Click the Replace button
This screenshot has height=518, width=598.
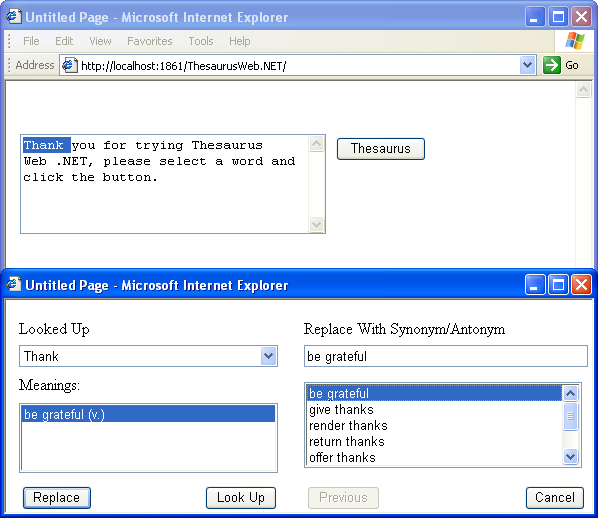click(56, 497)
